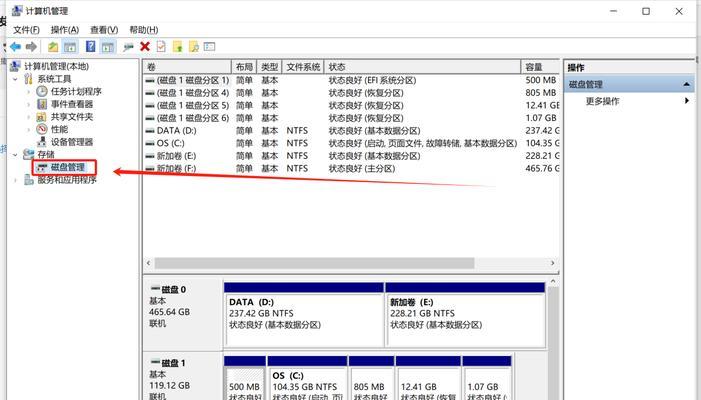The height and width of the screenshot is (400, 701).
Task: Select 磁盘管理 in the tree
Action: [68, 167]
